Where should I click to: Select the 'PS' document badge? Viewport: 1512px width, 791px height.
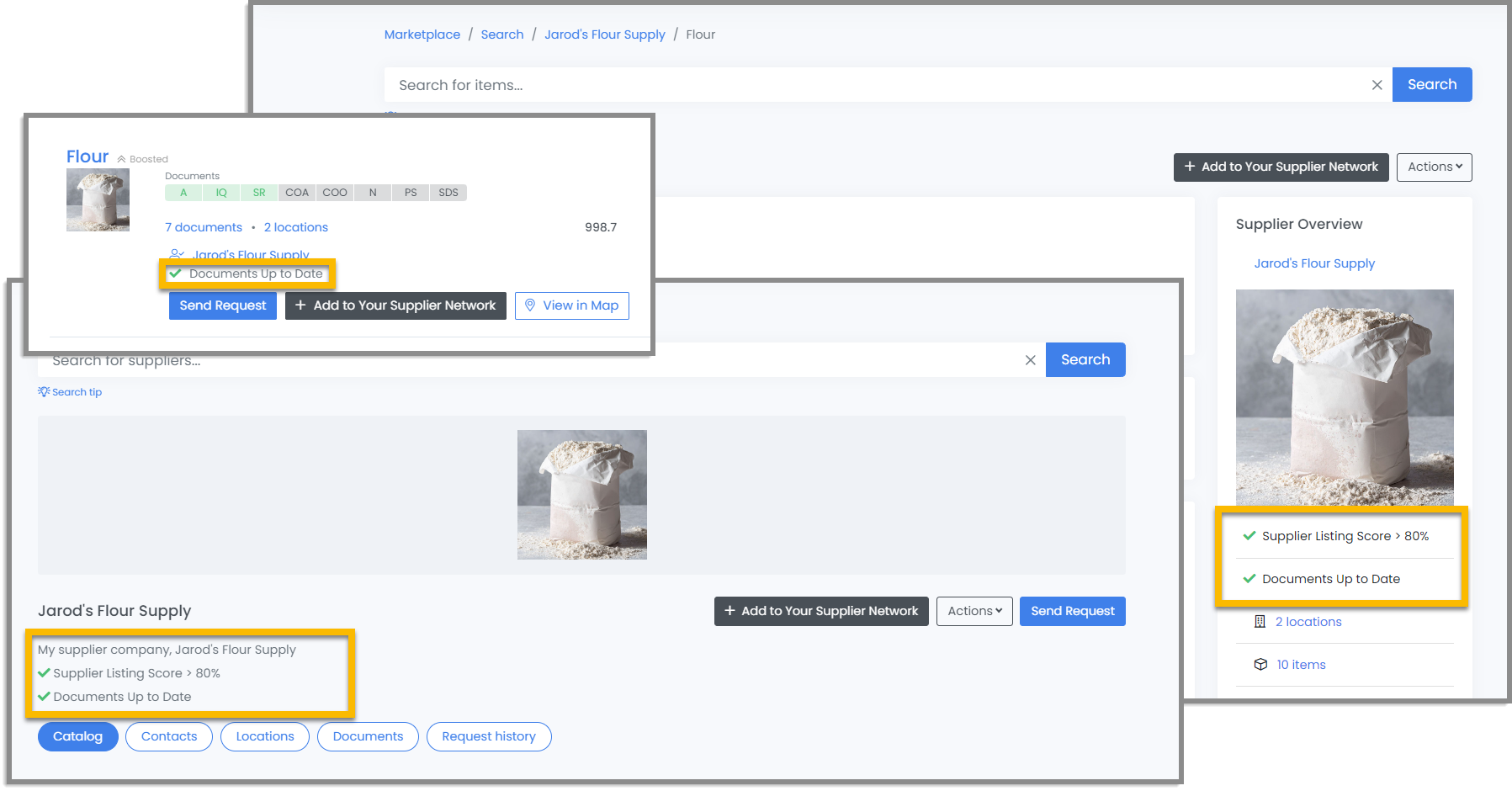pos(411,193)
